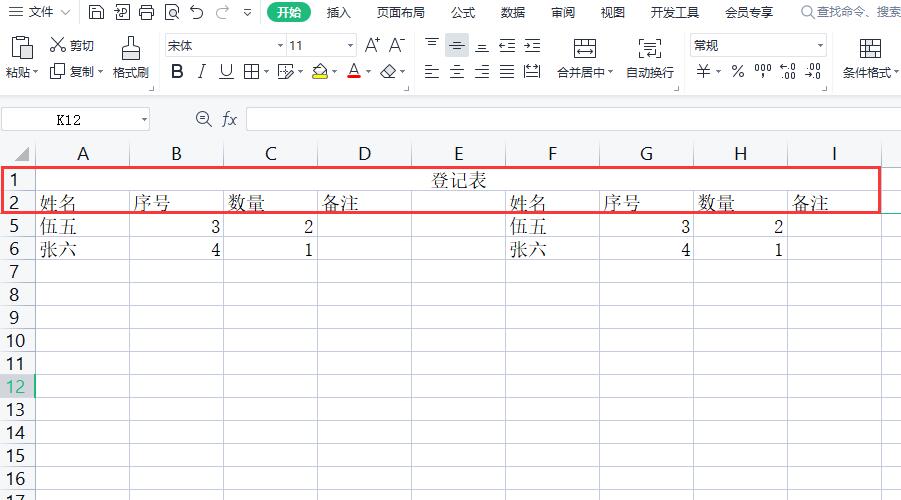Redo the last undone action
The height and width of the screenshot is (500, 901).
[x=222, y=12]
